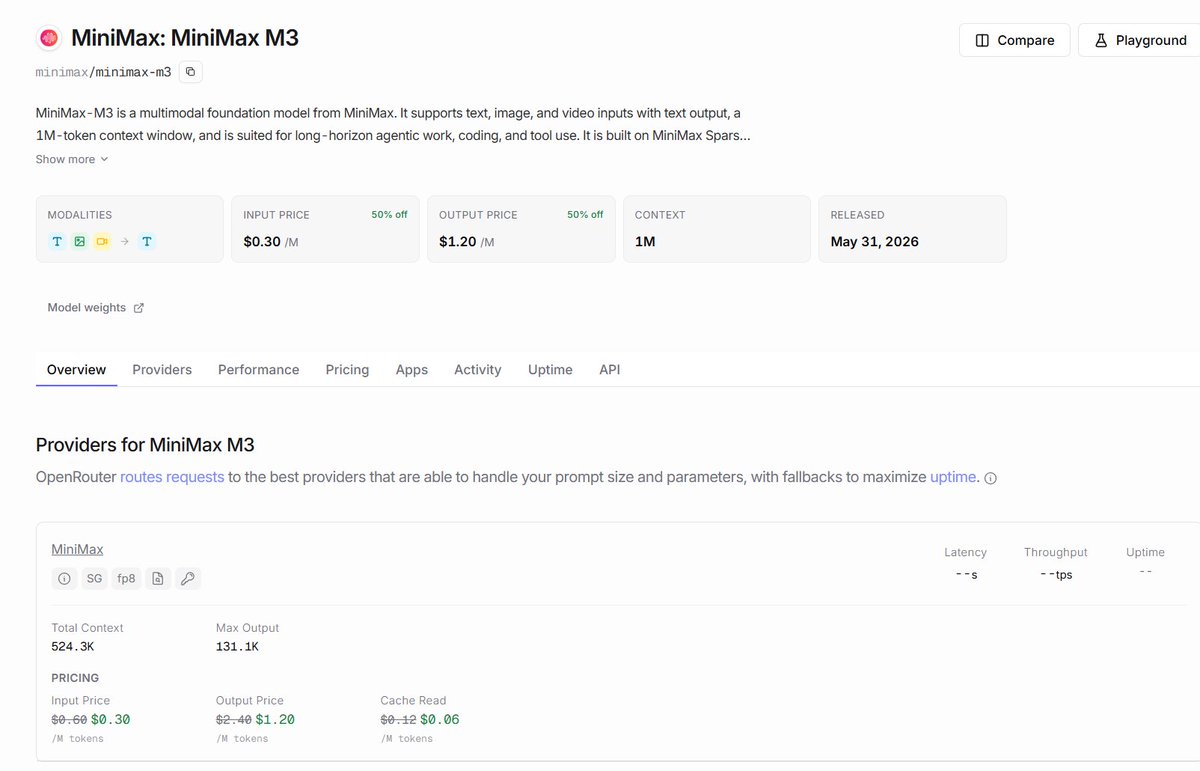Click the 1M context value
This screenshot has width=1200, height=771.
coord(645,241)
